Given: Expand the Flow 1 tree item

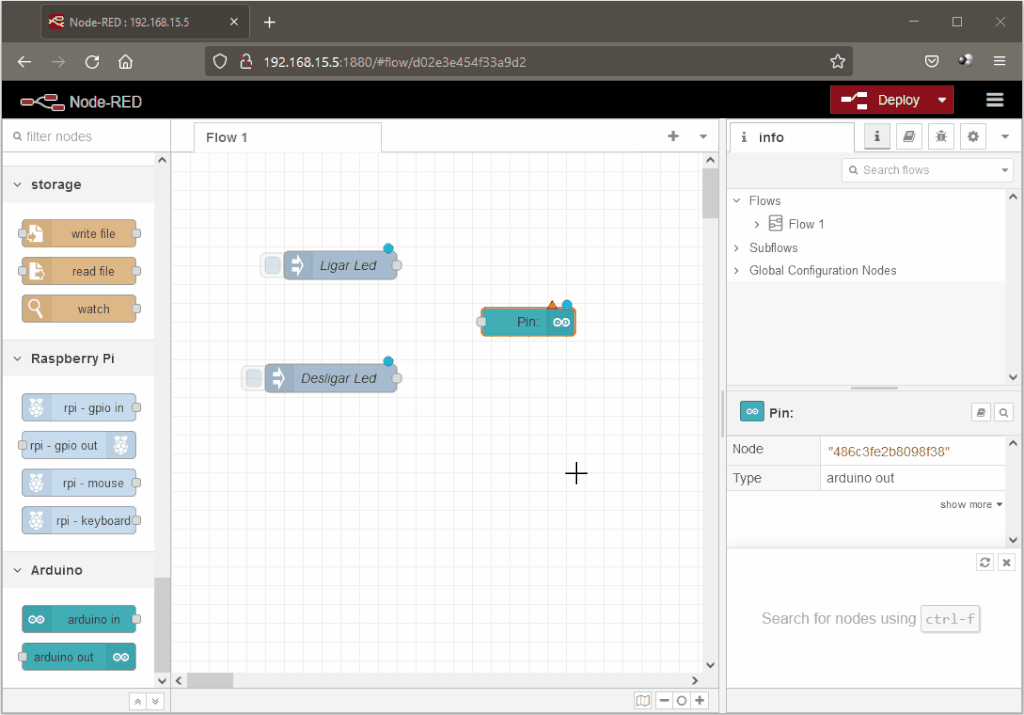Looking at the screenshot, I should click(x=756, y=224).
